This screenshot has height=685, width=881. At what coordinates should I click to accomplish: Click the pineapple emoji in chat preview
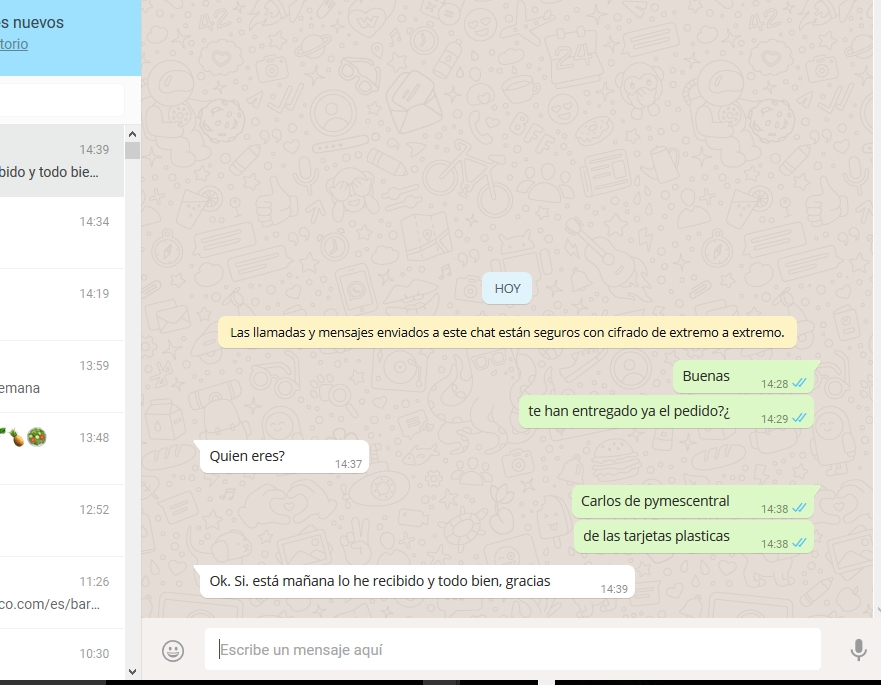point(17,437)
